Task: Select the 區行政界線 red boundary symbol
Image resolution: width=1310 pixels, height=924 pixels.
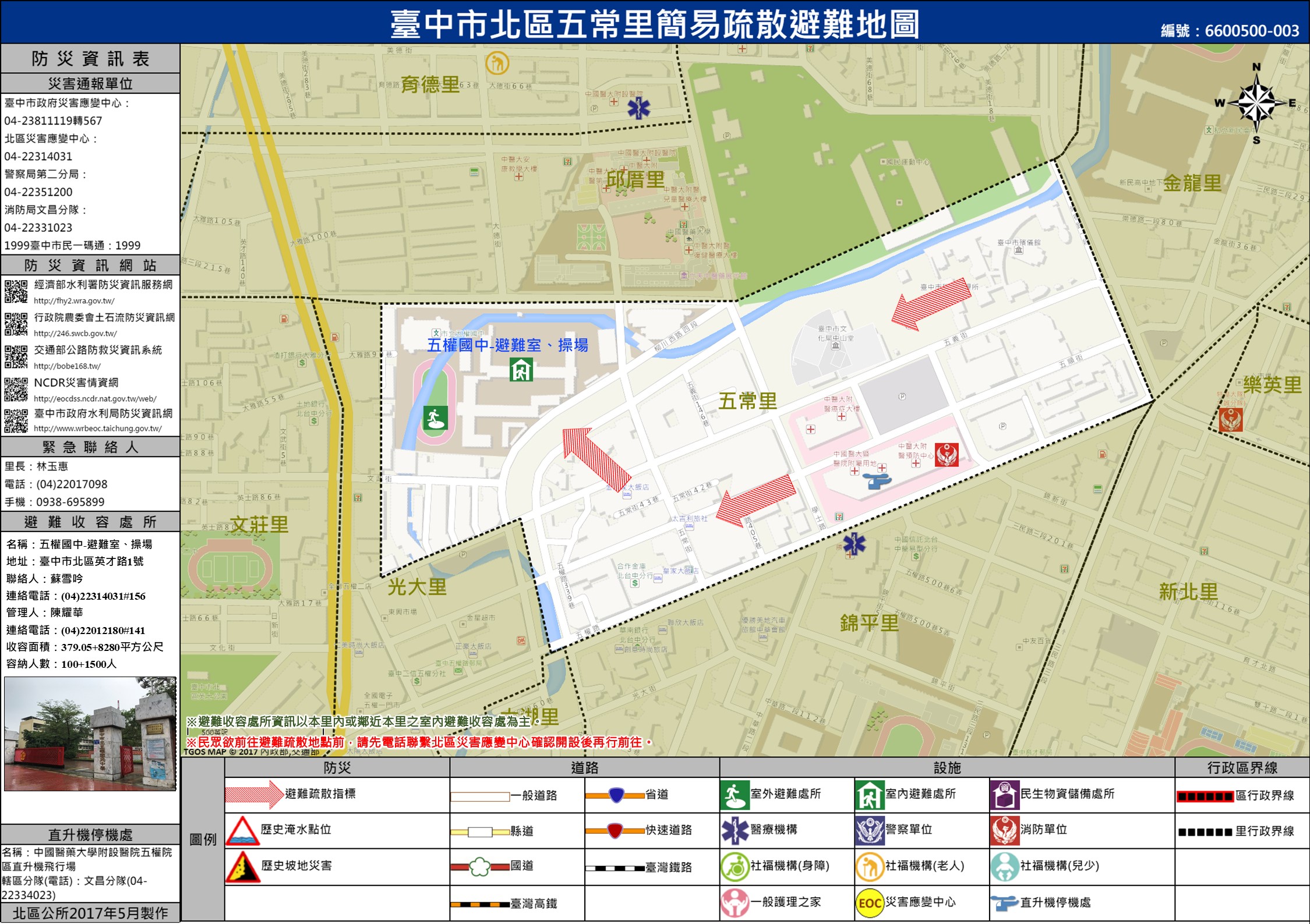Action: point(1205,796)
